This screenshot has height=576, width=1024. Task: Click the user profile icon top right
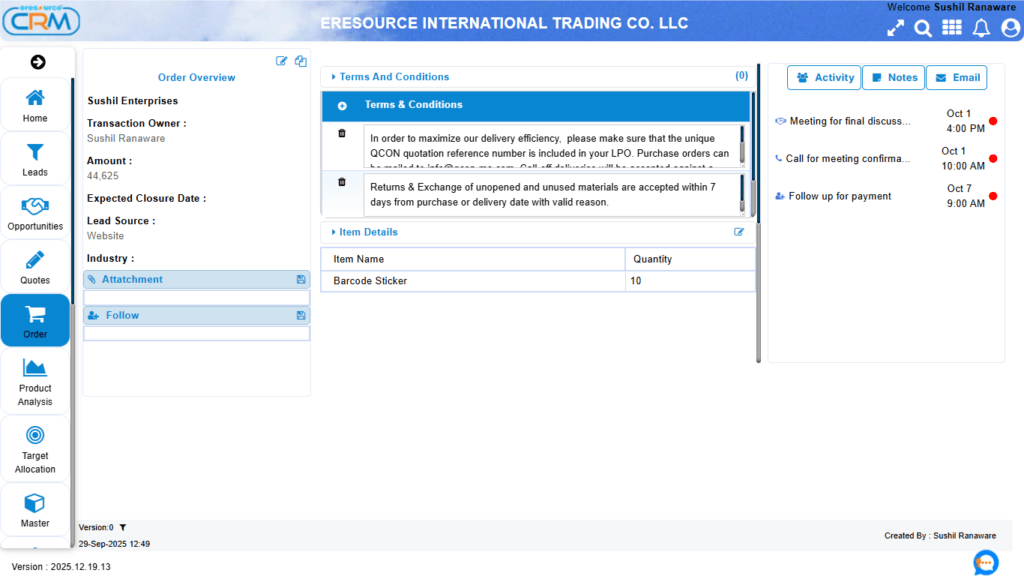tap(1008, 28)
